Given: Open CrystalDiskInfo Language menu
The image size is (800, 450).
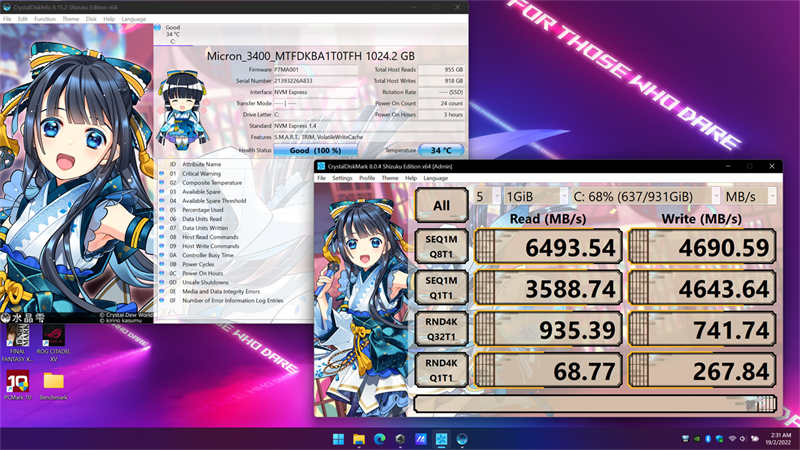Looking at the screenshot, I should (134, 19).
